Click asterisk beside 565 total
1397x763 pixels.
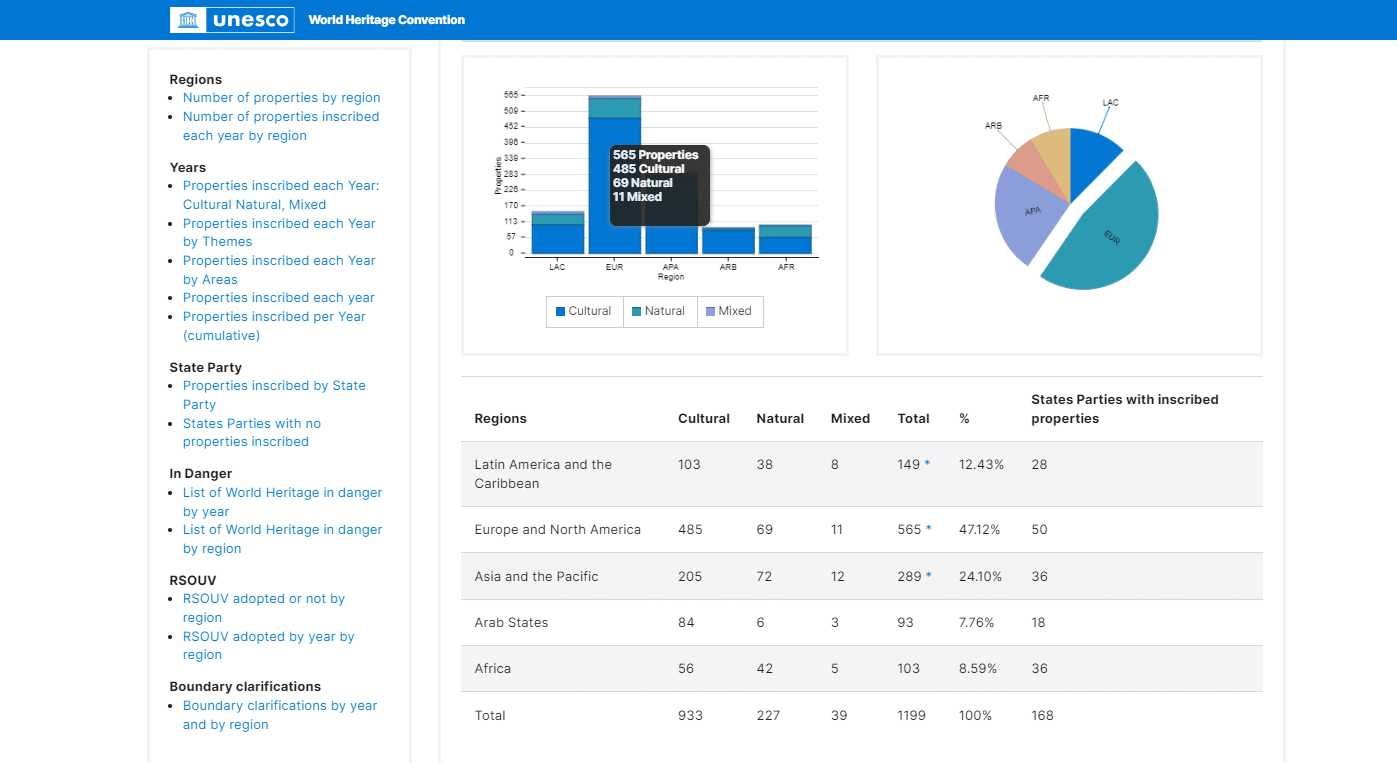[928, 529]
